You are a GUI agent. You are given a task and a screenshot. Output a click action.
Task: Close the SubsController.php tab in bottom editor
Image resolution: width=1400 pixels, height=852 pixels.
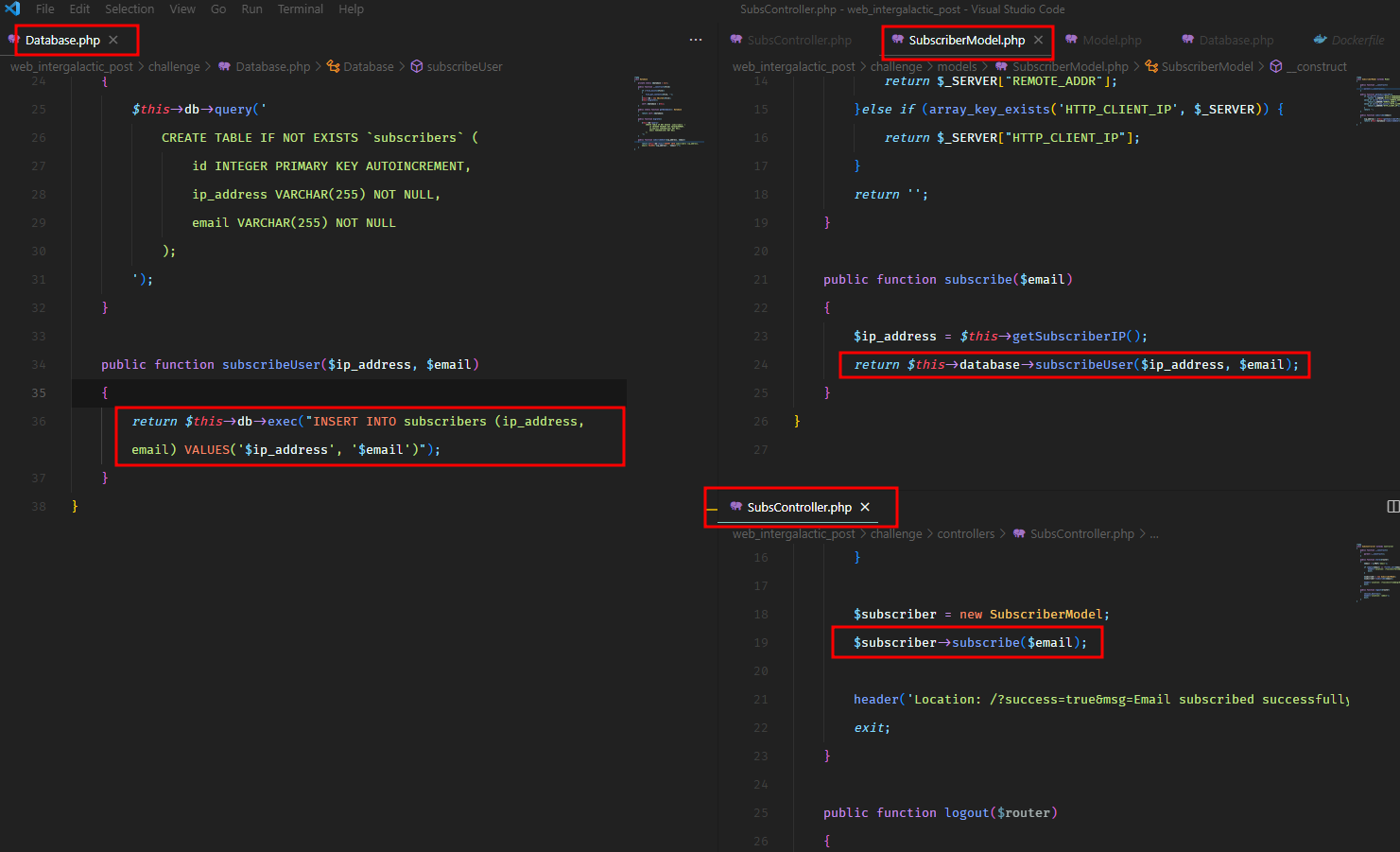865,507
